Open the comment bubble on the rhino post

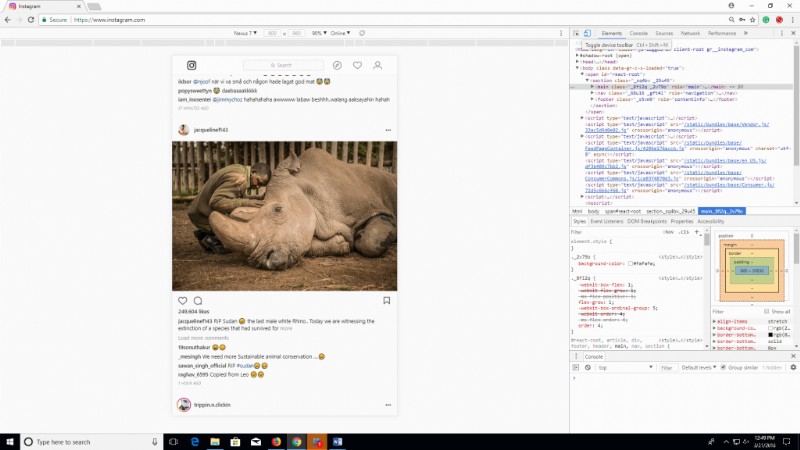pyautogui.click(x=198, y=301)
